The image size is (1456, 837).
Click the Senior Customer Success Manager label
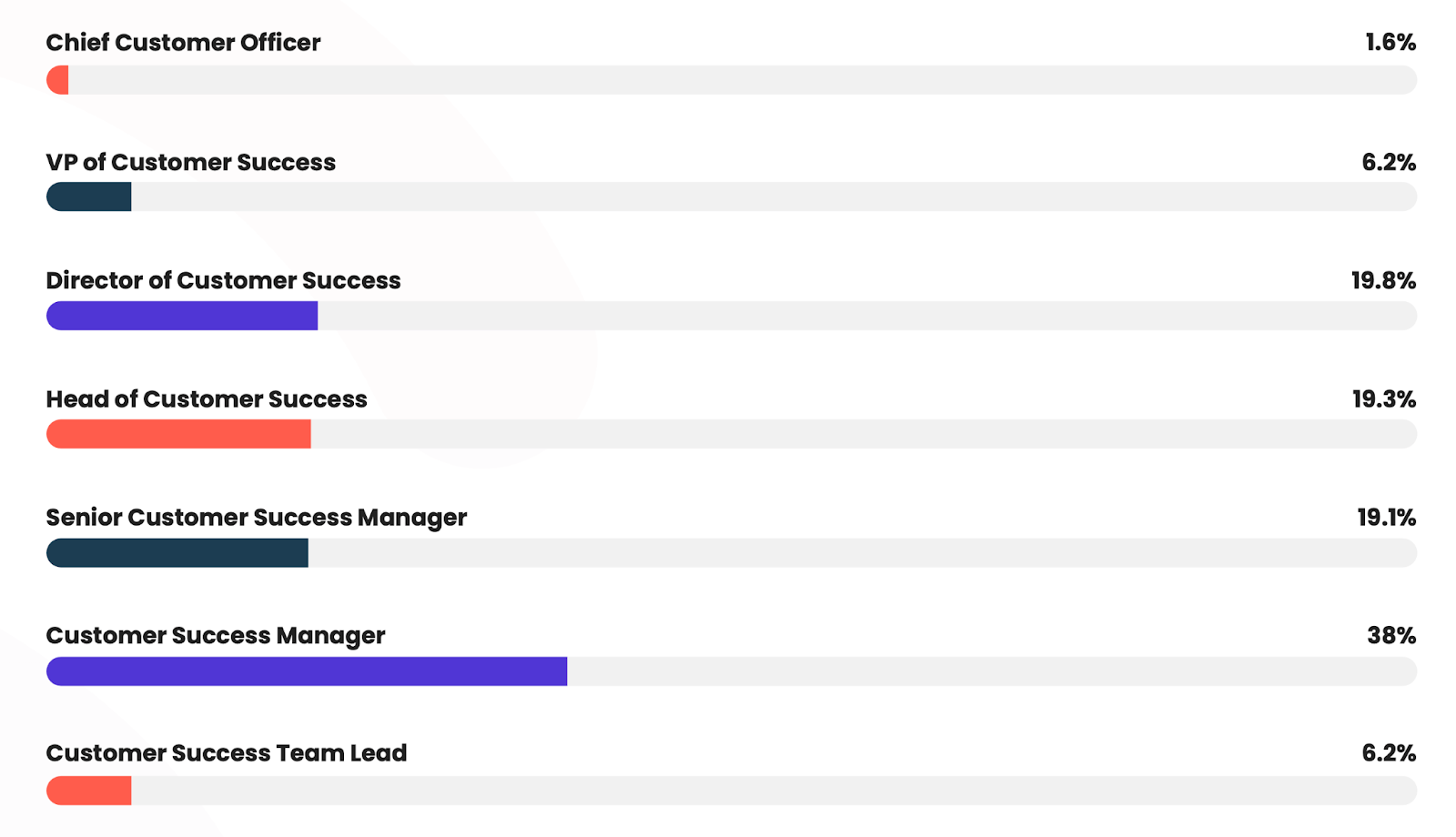coord(257,518)
